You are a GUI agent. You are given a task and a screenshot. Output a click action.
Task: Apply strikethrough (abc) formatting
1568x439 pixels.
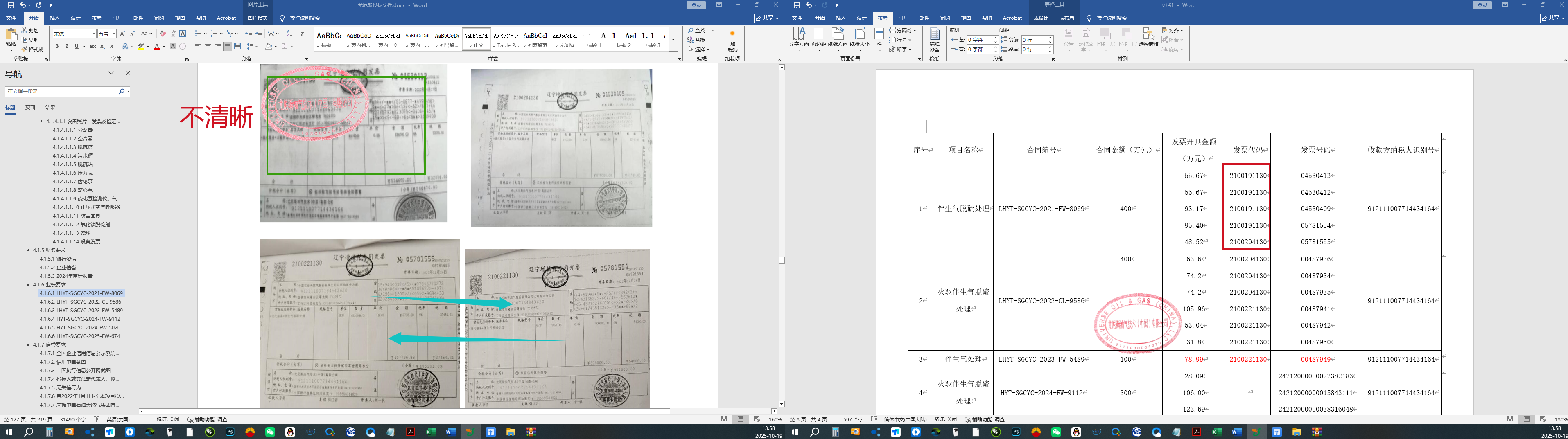point(93,46)
